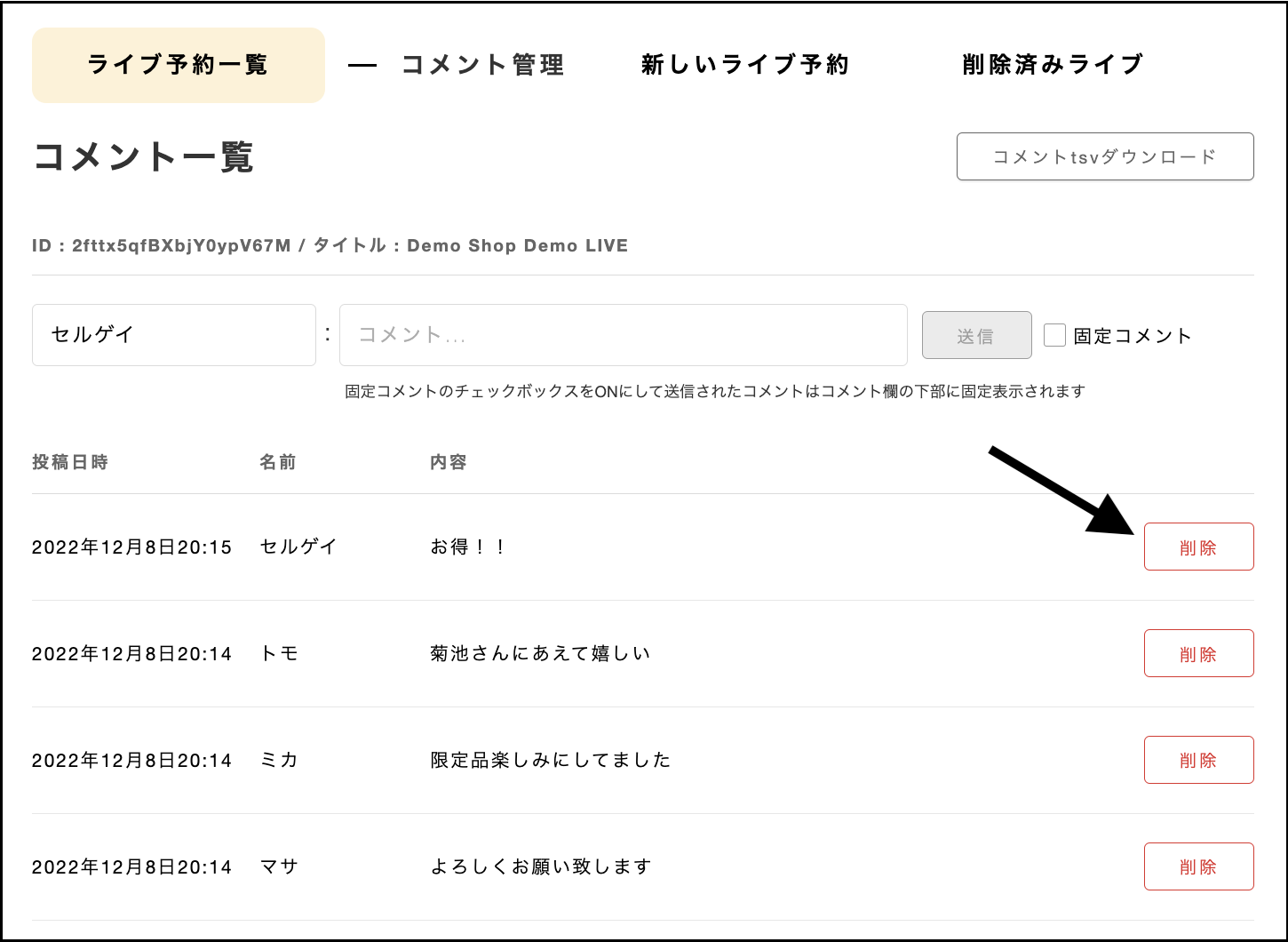
Task: Enable the 固定コメント checkbox
Action: pyautogui.click(x=1054, y=335)
